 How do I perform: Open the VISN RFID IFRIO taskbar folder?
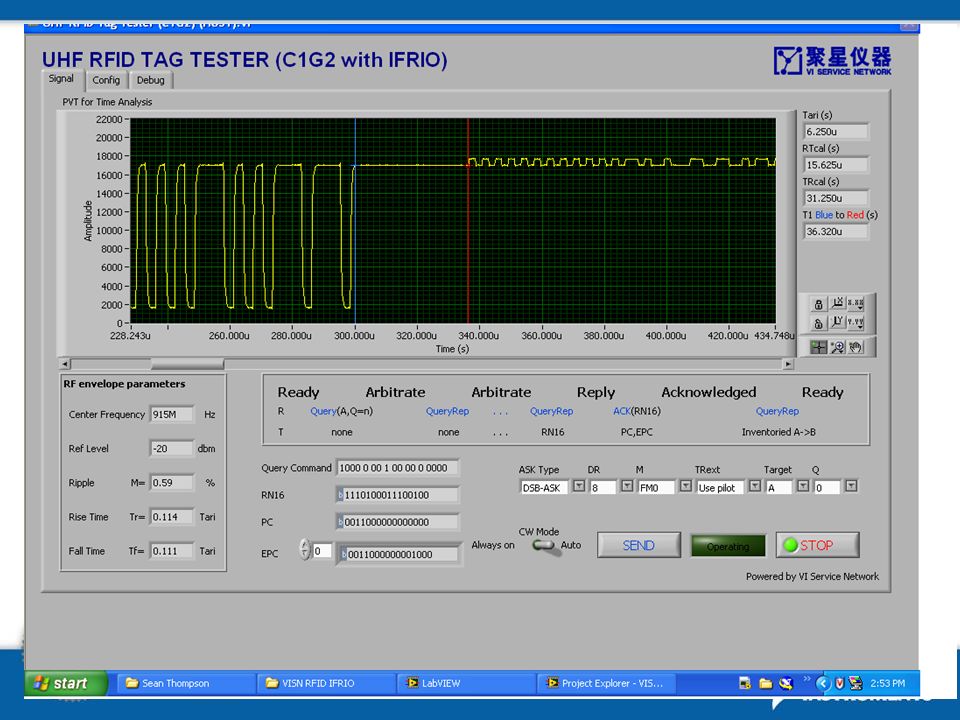327,683
